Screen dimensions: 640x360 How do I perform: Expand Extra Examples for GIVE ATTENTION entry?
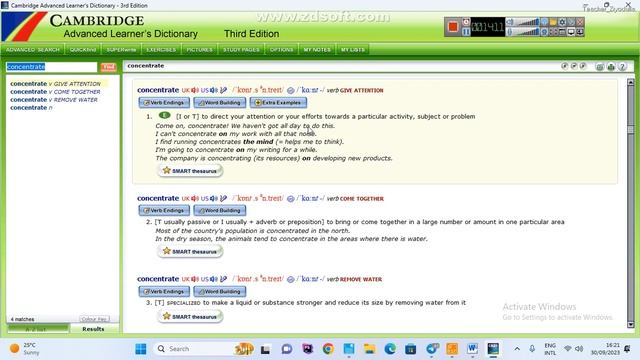(x=278, y=103)
